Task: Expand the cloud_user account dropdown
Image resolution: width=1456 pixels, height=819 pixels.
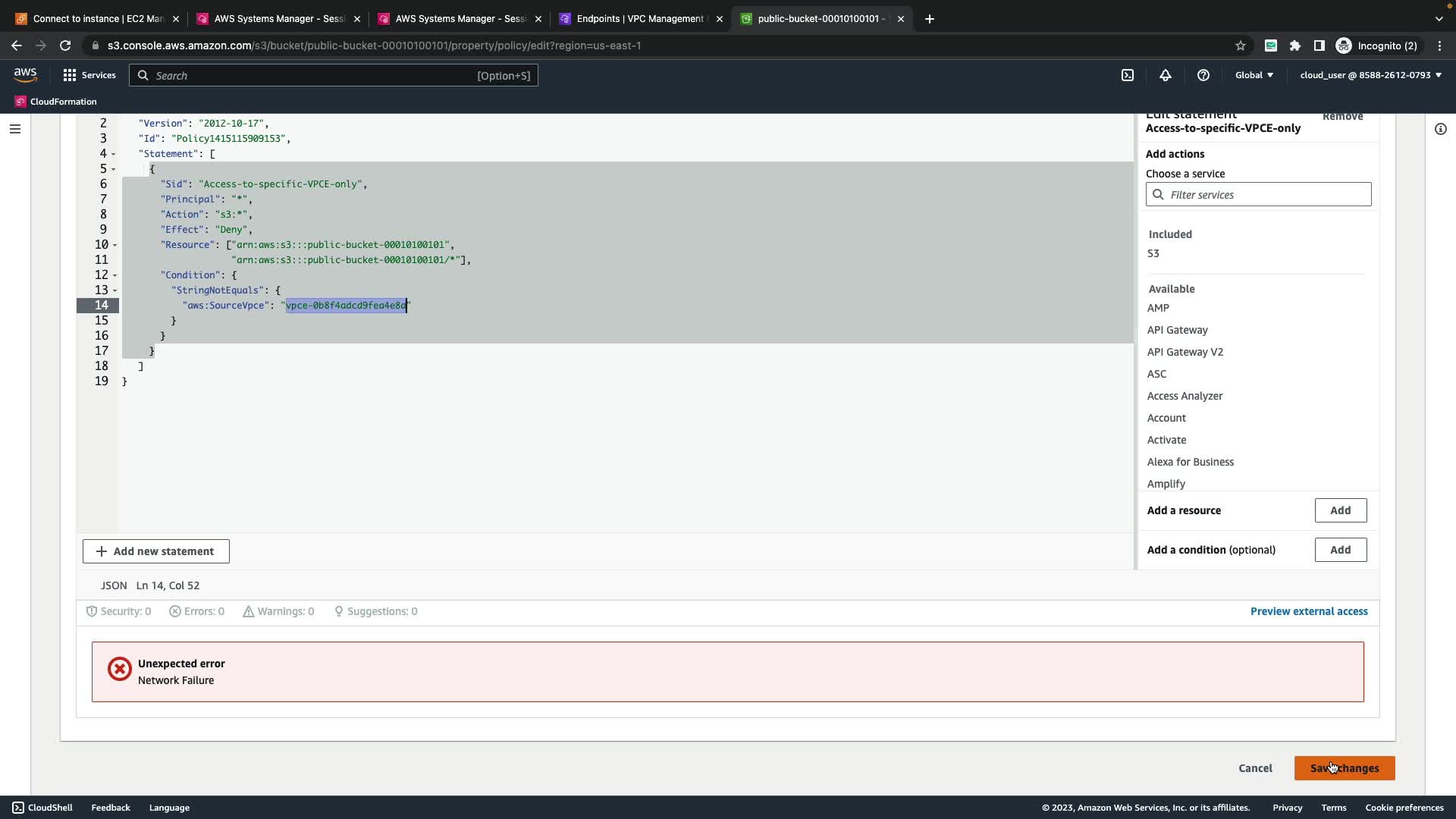Action: [1370, 75]
